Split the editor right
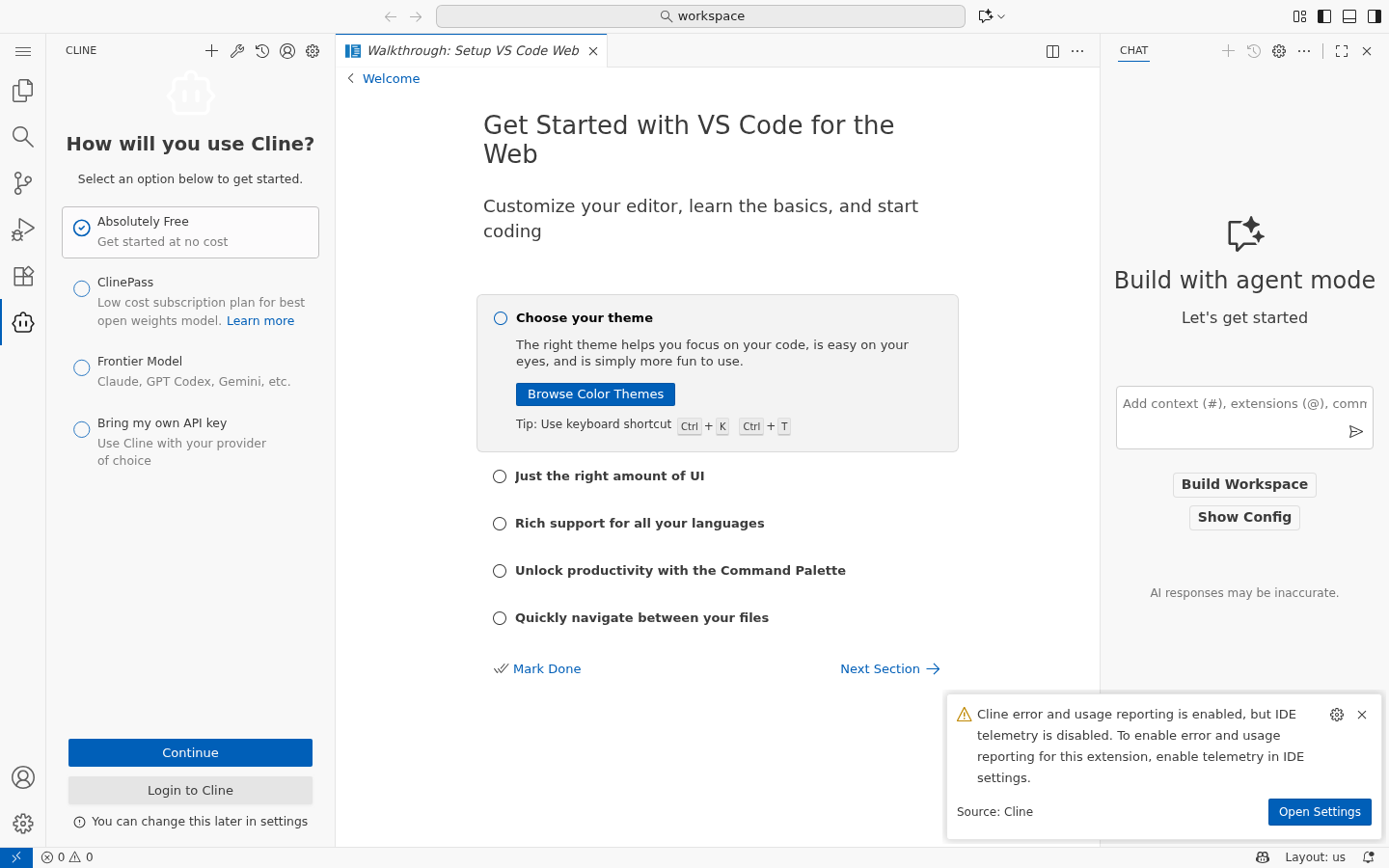The height and width of the screenshot is (868, 1389). pyautogui.click(x=1053, y=51)
